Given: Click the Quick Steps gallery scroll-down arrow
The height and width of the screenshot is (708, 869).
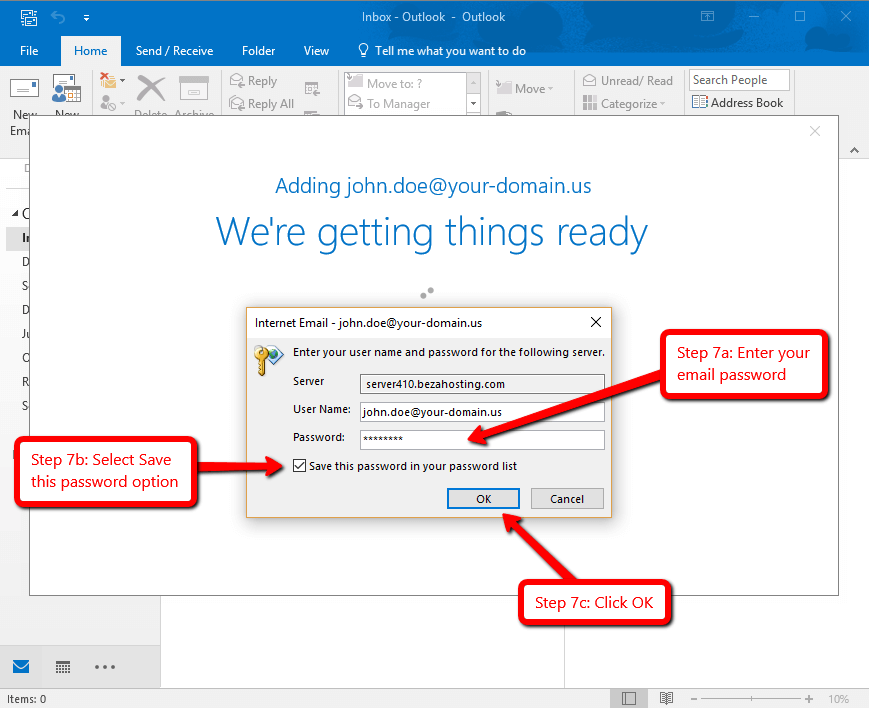Looking at the screenshot, I should click(x=473, y=103).
